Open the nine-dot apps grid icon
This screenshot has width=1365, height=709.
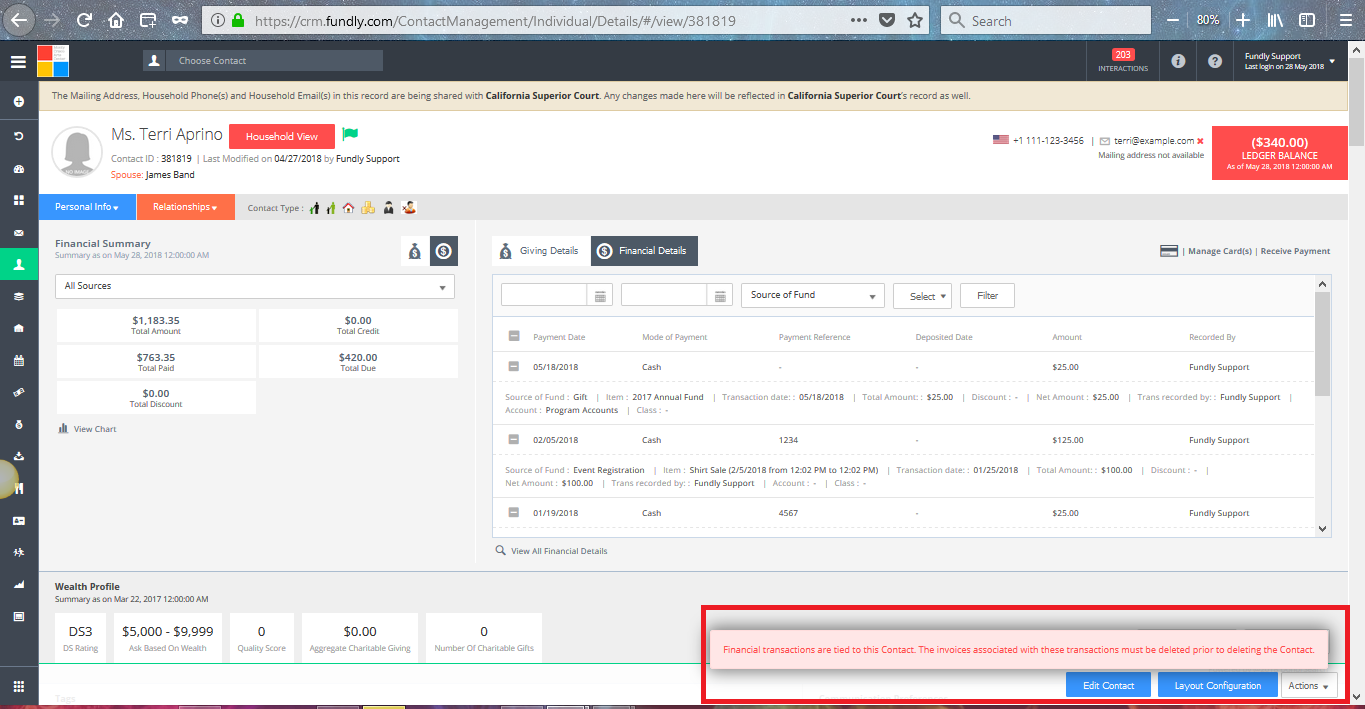point(18,686)
